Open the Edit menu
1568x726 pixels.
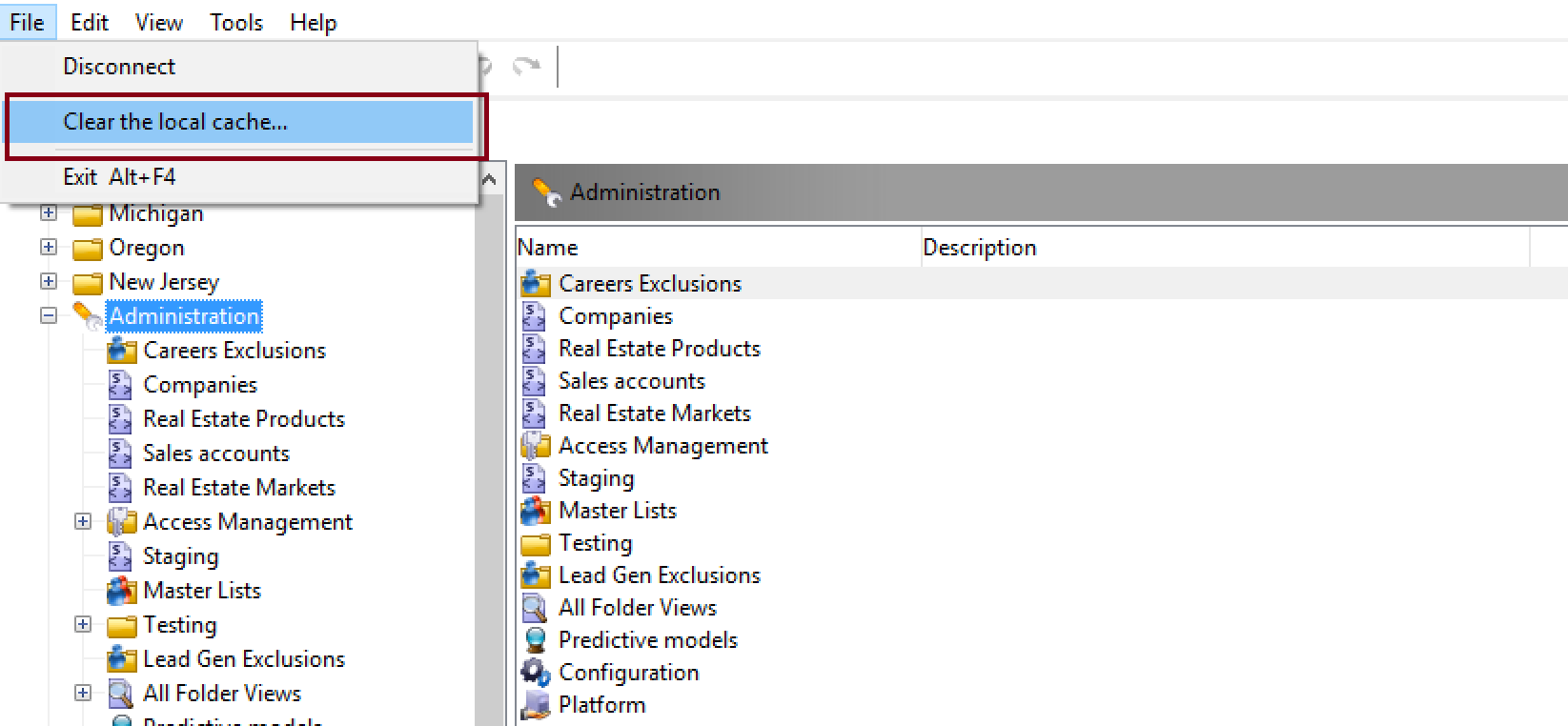coord(90,22)
